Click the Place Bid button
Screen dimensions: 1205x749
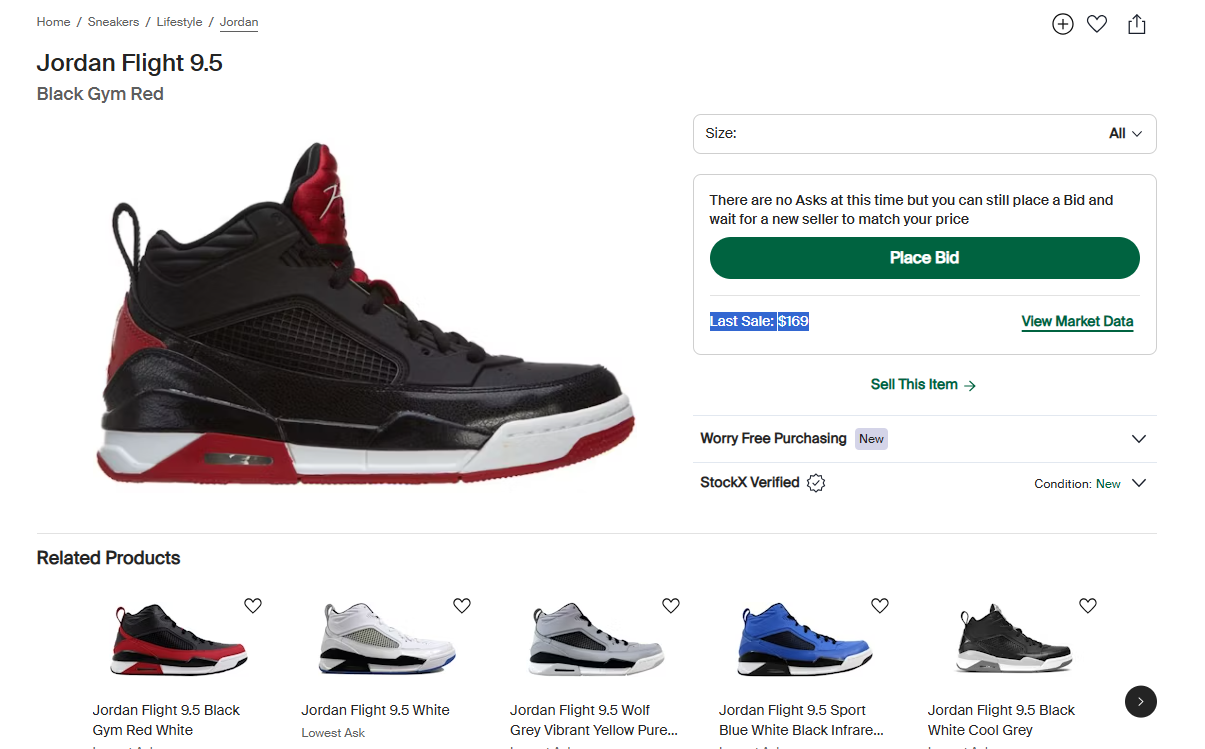coord(924,258)
